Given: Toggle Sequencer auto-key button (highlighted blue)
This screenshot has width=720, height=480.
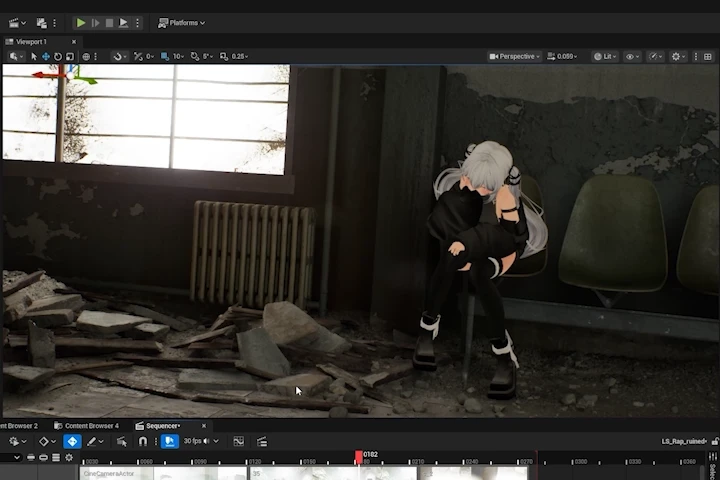Looking at the screenshot, I should [73, 441].
